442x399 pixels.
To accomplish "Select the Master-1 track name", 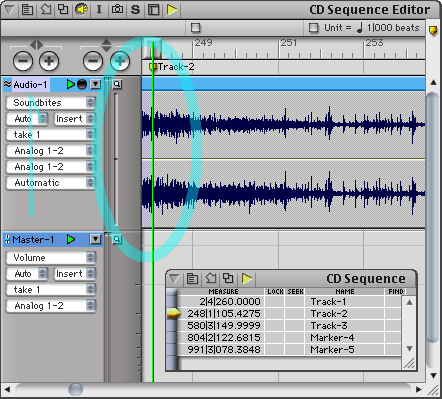I will [x=33, y=240].
